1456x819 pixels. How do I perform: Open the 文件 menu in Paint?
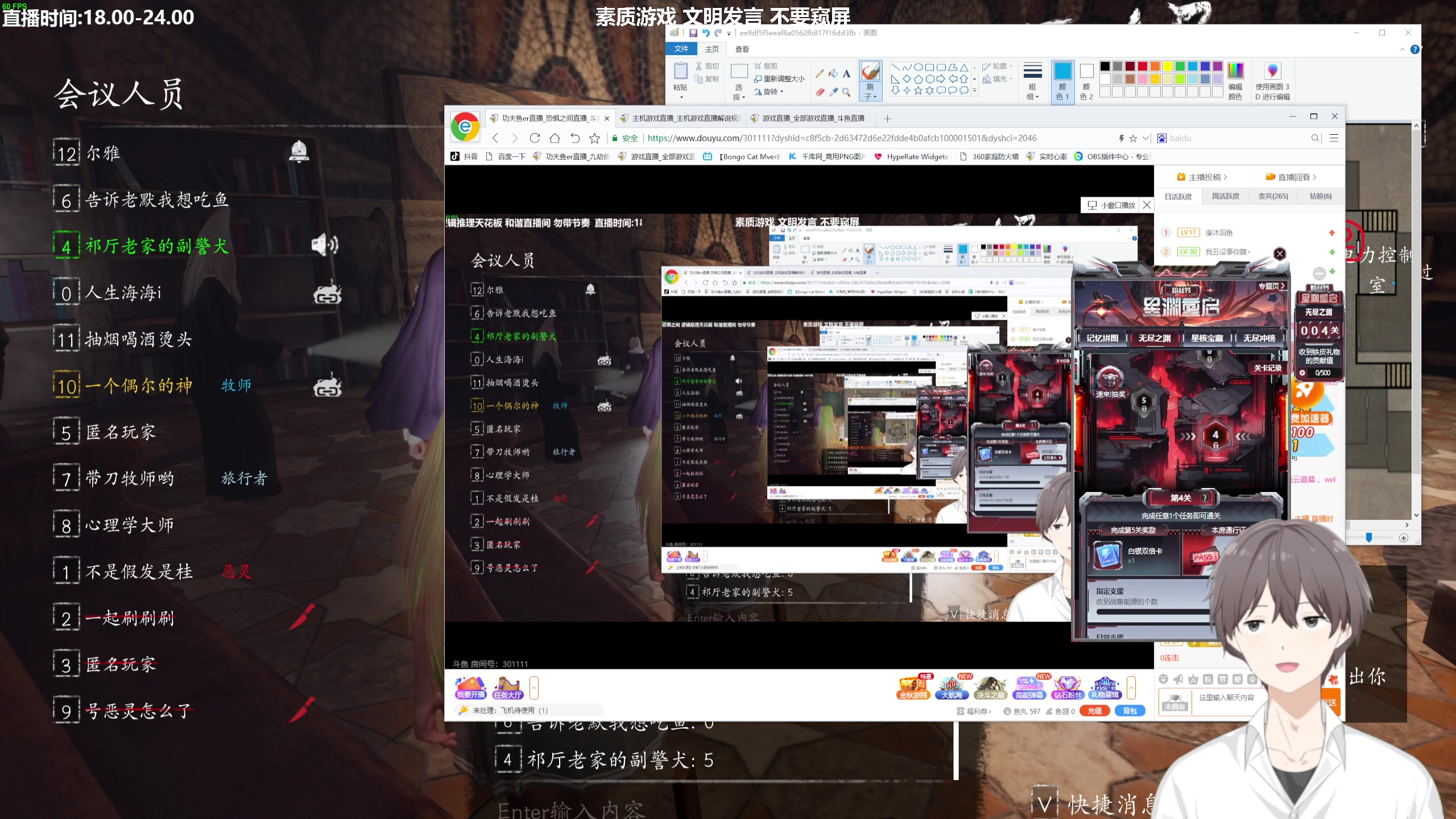click(x=681, y=49)
